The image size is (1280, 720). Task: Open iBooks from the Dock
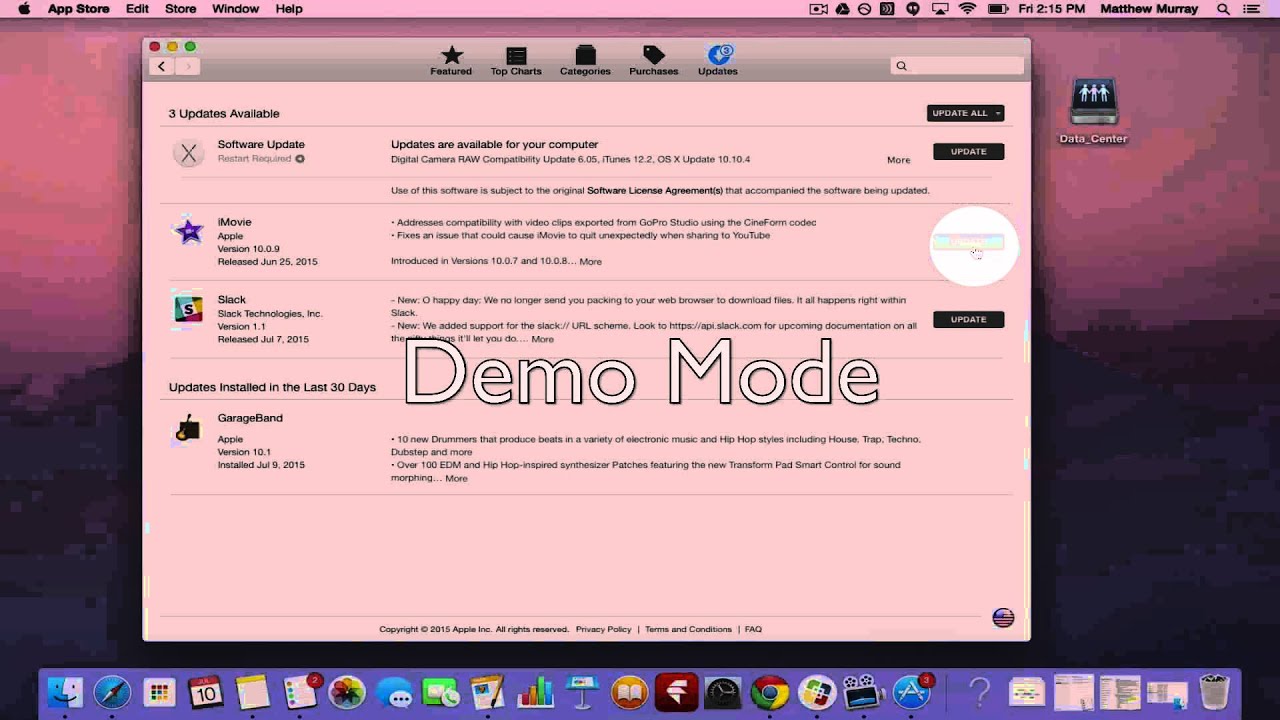(629, 691)
